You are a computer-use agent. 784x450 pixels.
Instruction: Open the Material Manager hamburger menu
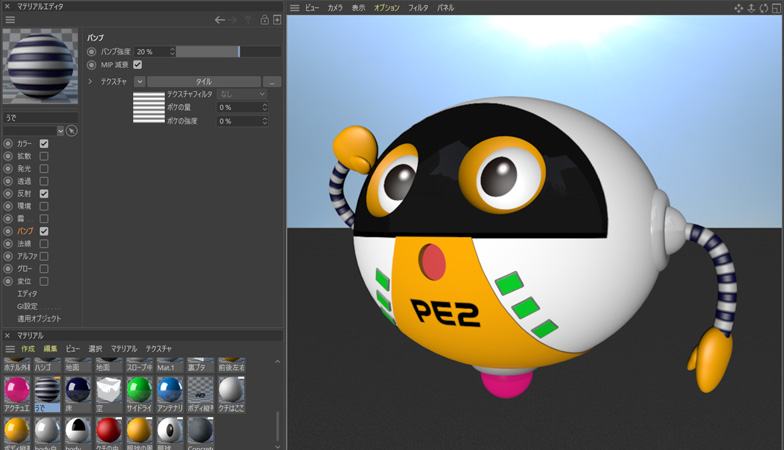pyautogui.click(x=10, y=348)
